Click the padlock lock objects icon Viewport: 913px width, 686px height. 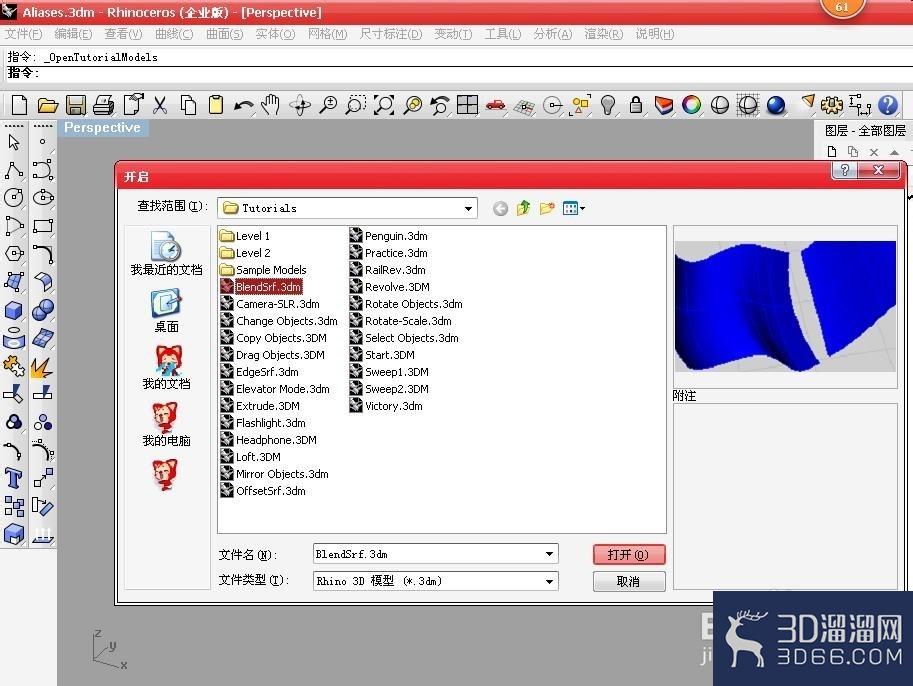[x=636, y=105]
